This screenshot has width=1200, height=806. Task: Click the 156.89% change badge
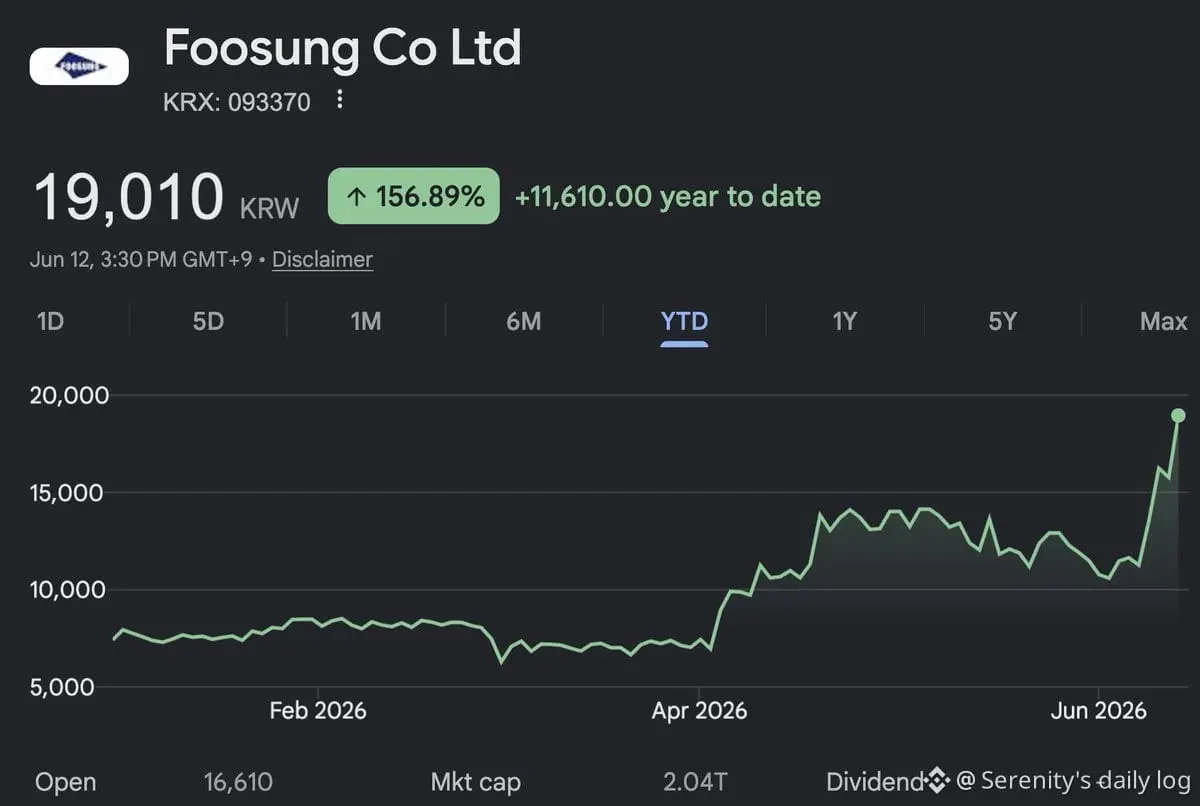[414, 196]
